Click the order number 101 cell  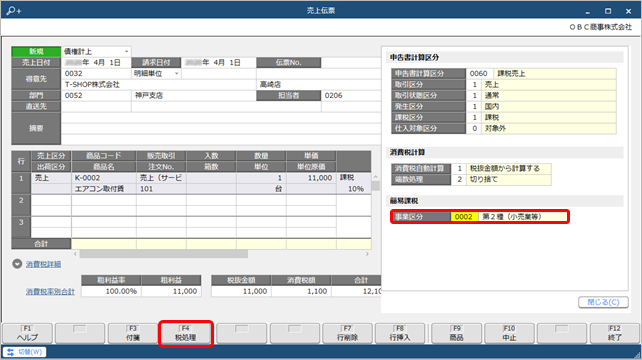[x=161, y=189]
